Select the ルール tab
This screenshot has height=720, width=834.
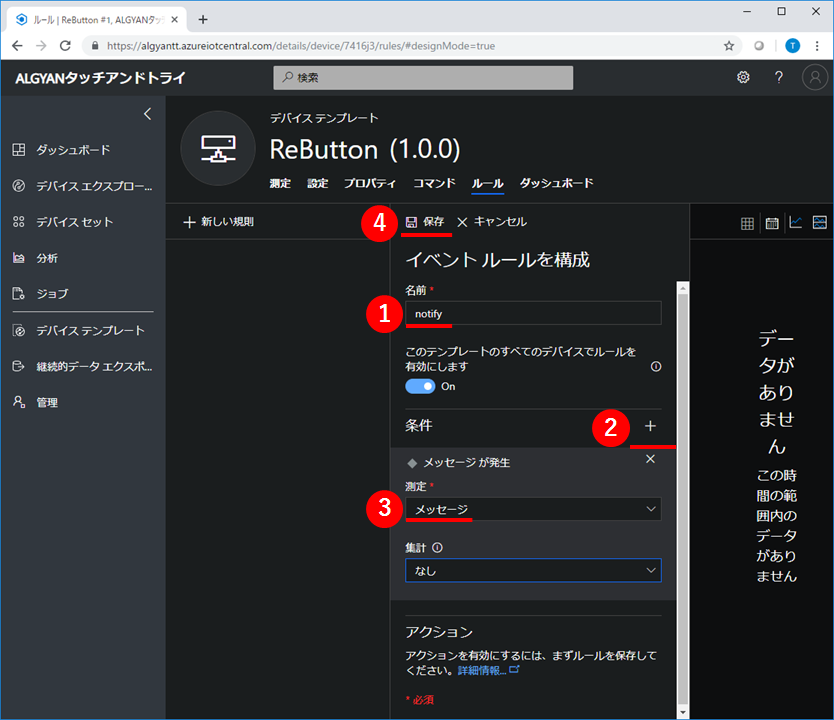(x=488, y=184)
